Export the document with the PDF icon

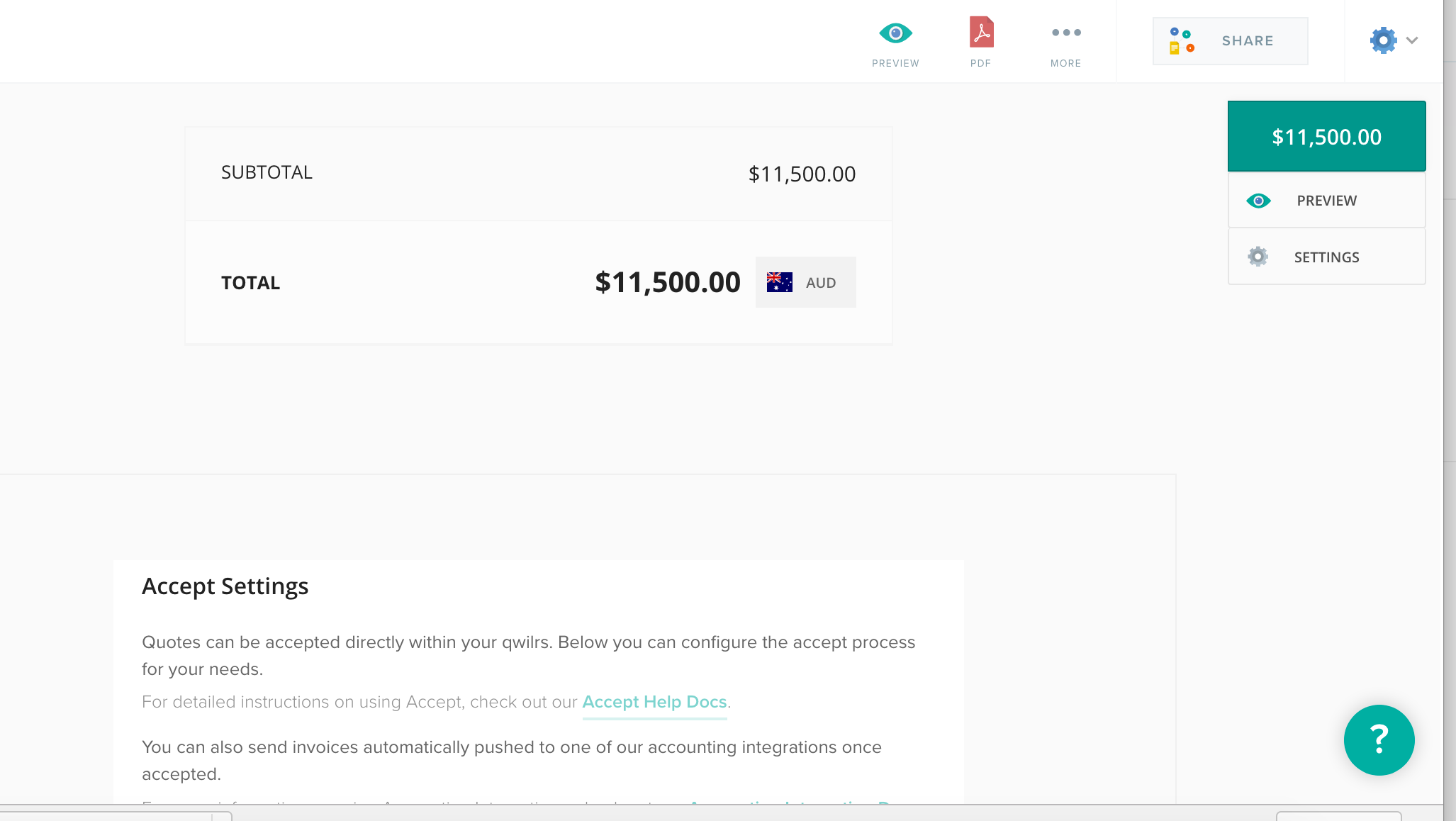coord(981,33)
